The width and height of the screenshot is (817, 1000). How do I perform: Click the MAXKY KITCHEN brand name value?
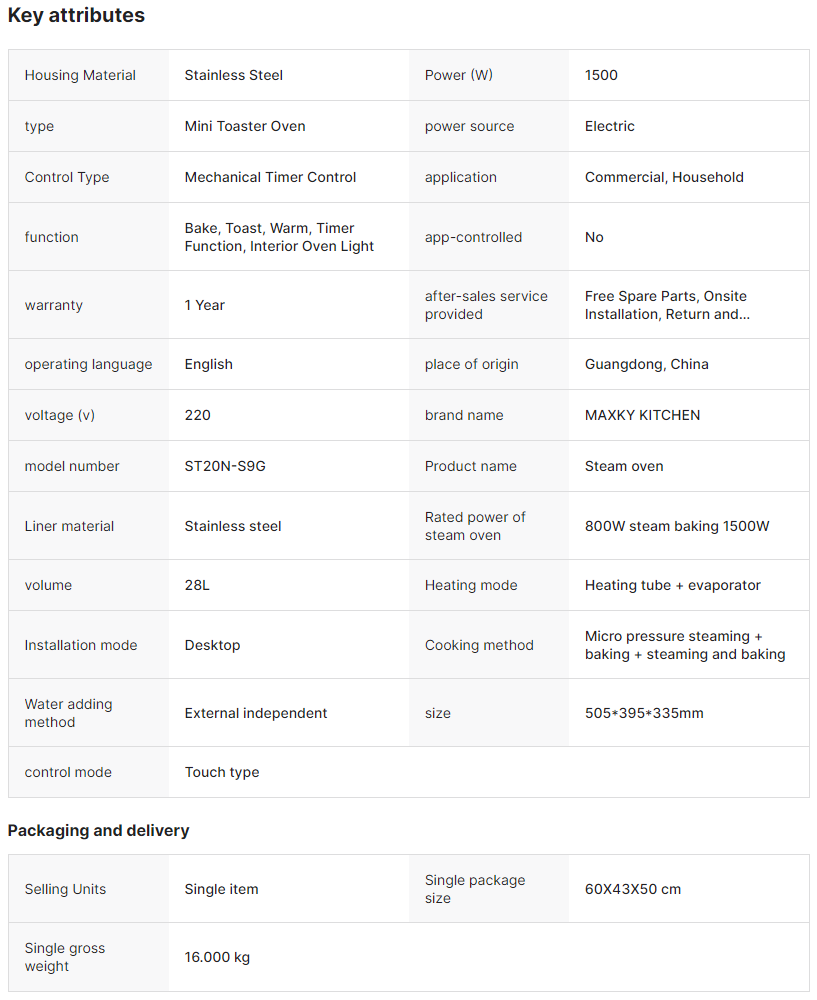click(642, 415)
